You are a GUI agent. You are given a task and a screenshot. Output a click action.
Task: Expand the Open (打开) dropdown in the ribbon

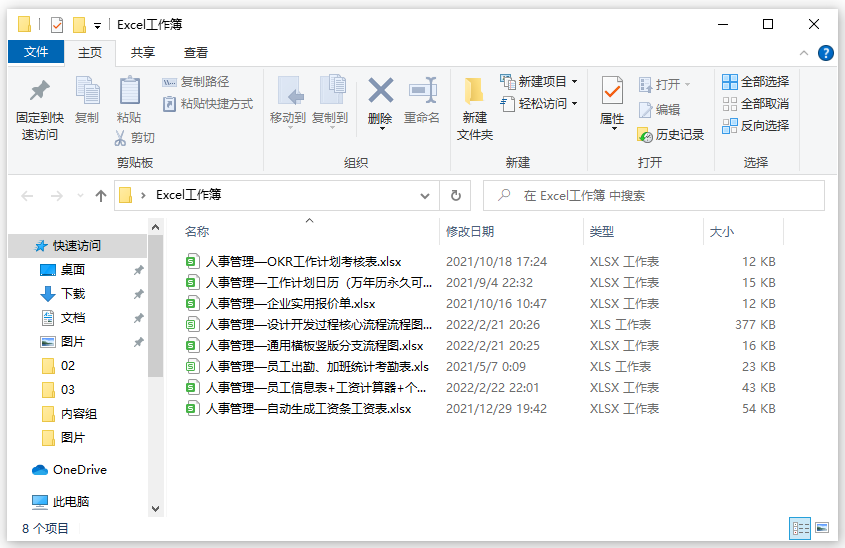[x=664, y=84]
